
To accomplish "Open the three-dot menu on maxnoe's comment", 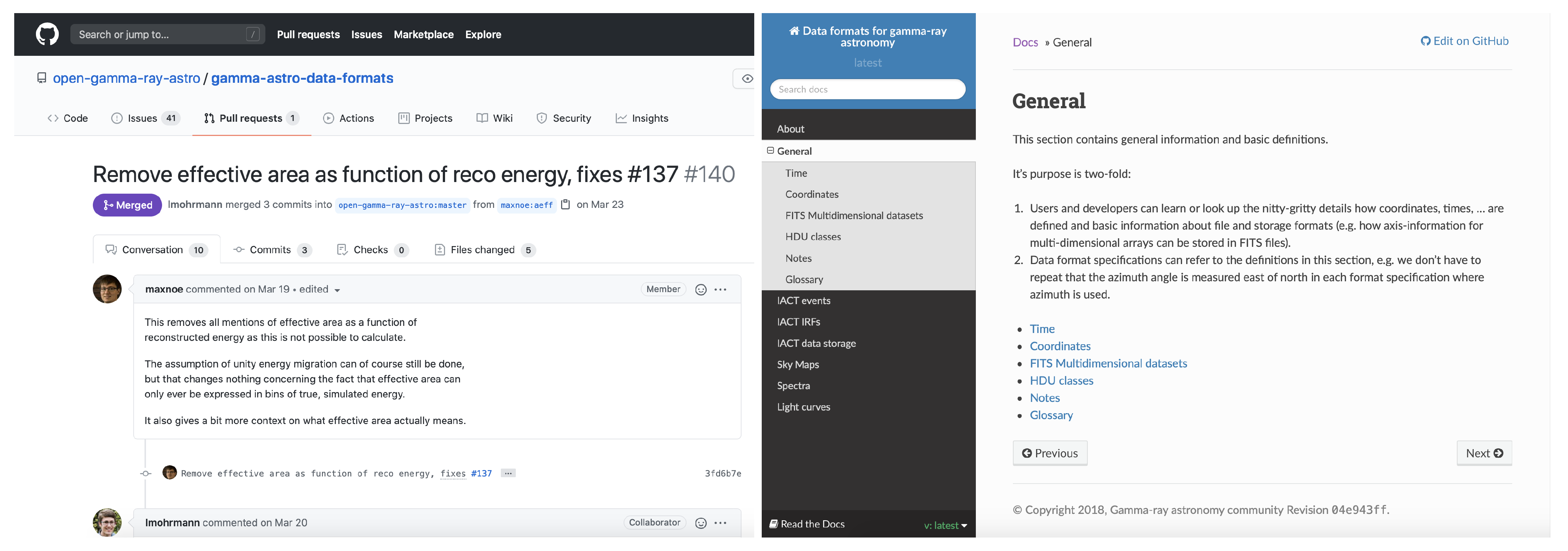I will click(720, 290).
